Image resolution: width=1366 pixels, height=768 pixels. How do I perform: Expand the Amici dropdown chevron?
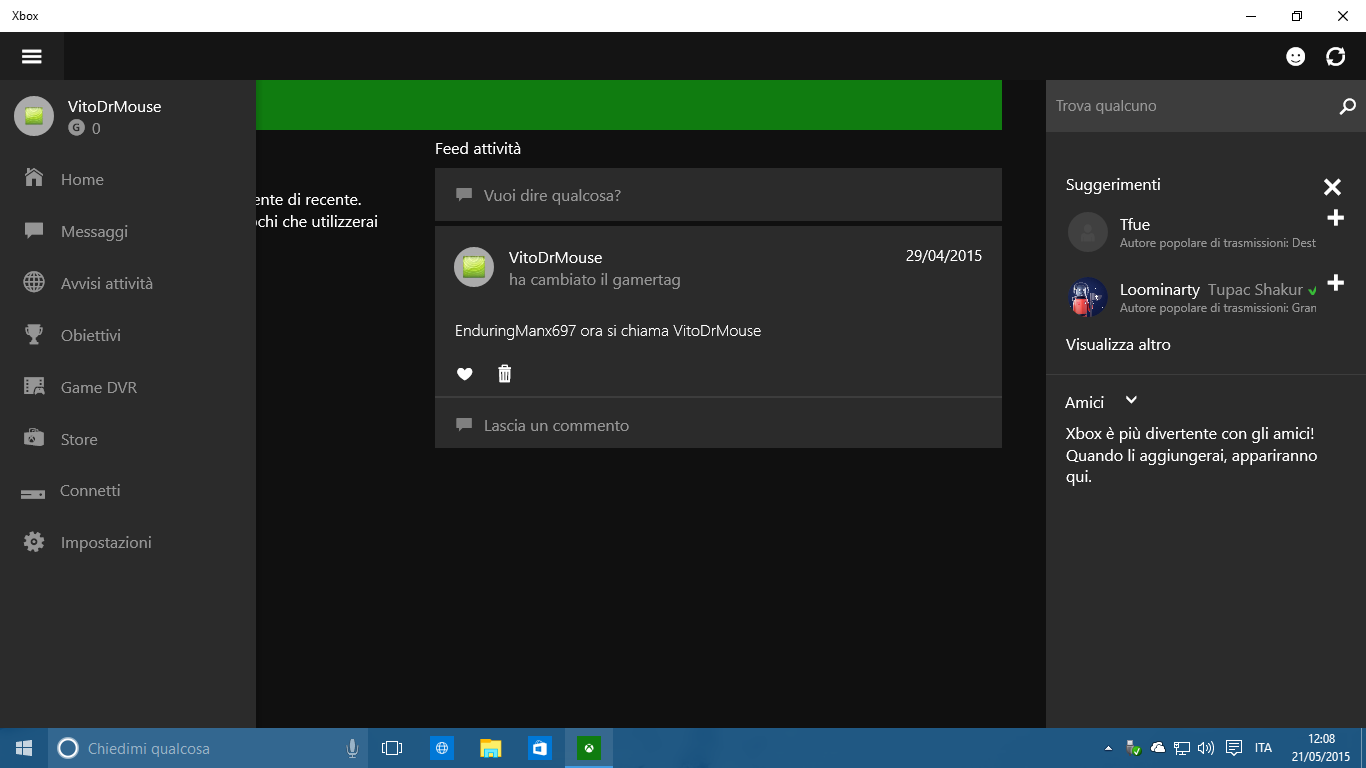tap(1131, 400)
